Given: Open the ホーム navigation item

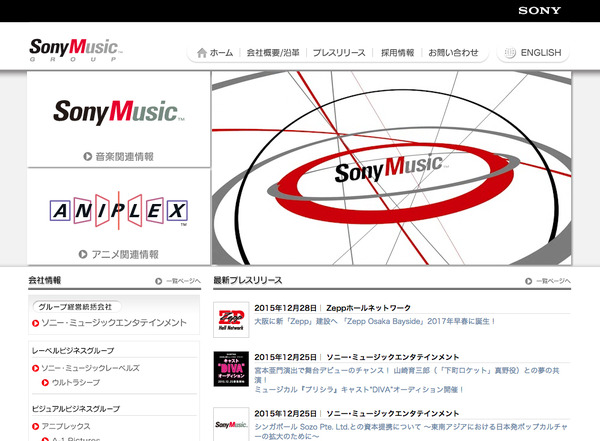Looking at the screenshot, I should click(221, 53).
